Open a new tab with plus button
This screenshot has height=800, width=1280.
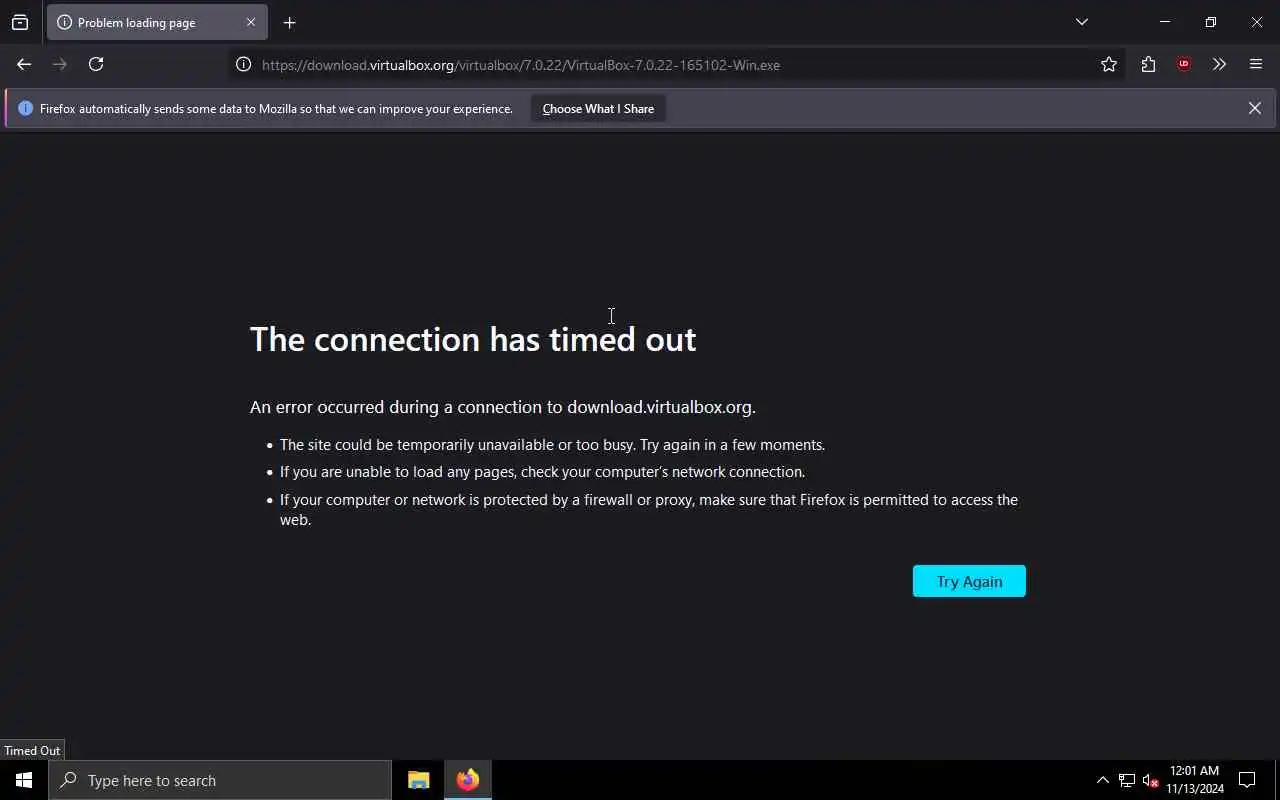[x=289, y=22]
